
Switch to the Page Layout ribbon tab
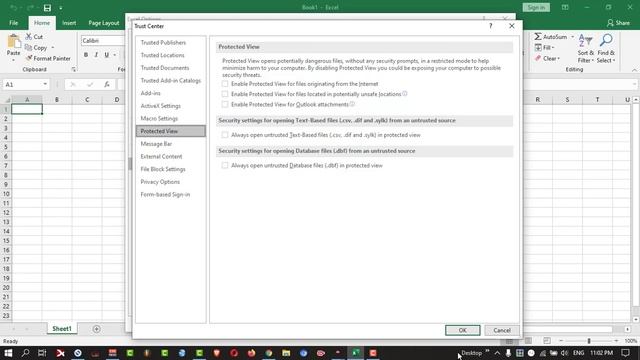104,23
